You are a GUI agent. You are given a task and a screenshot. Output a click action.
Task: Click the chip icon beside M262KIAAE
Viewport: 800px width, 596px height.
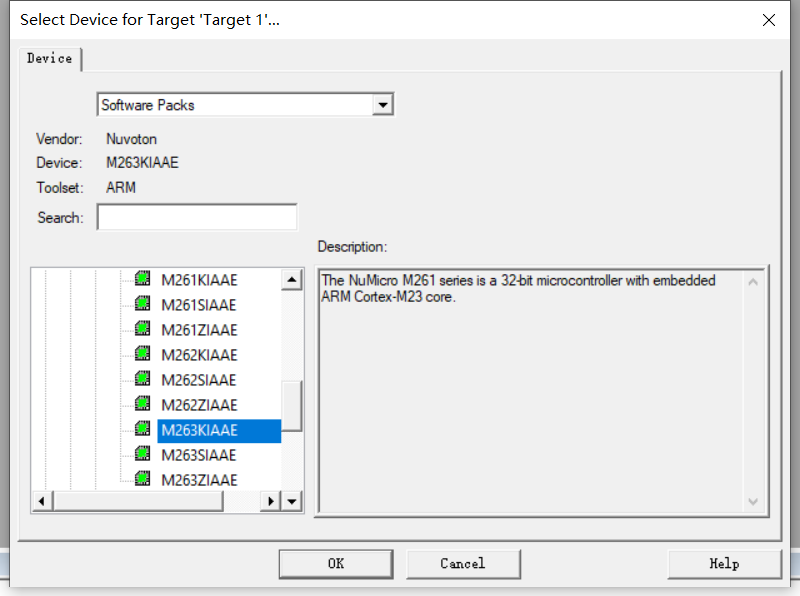(142, 354)
